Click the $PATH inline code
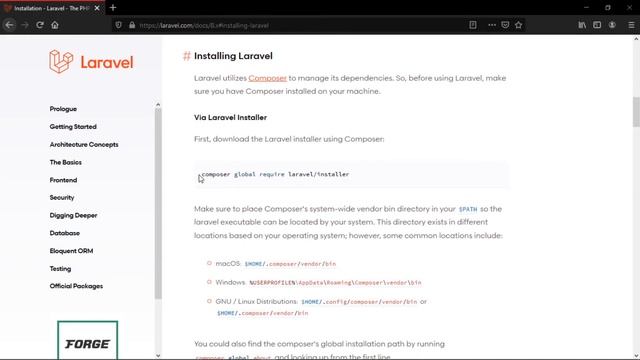640x360 pixels. (468, 209)
